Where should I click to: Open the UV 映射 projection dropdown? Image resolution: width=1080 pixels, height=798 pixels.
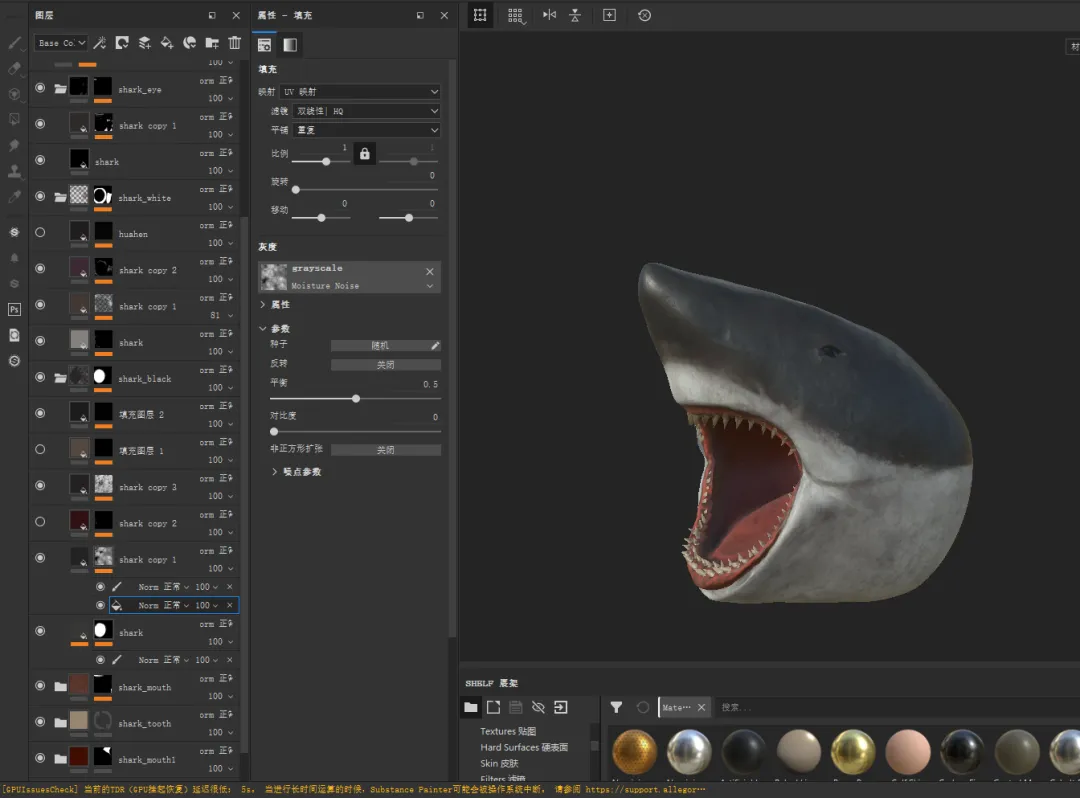pyautogui.click(x=360, y=92)
